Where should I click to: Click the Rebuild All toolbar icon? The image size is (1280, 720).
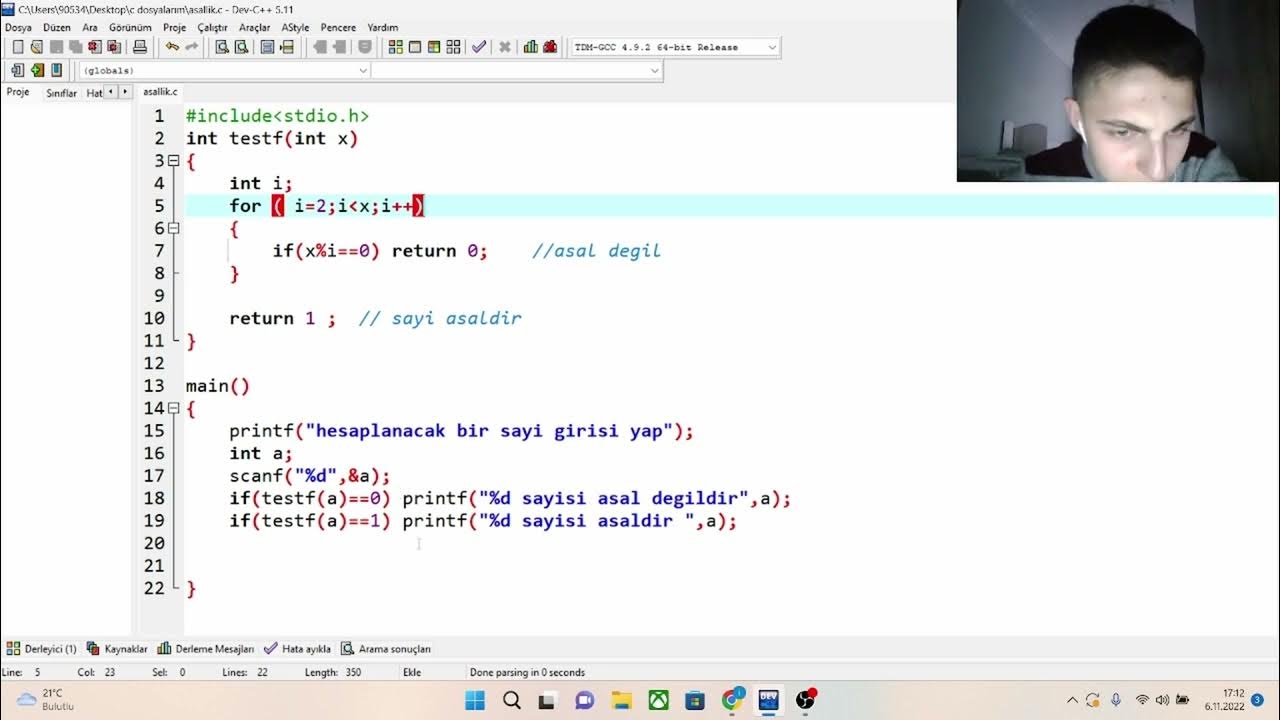click(x=453, y=47)
